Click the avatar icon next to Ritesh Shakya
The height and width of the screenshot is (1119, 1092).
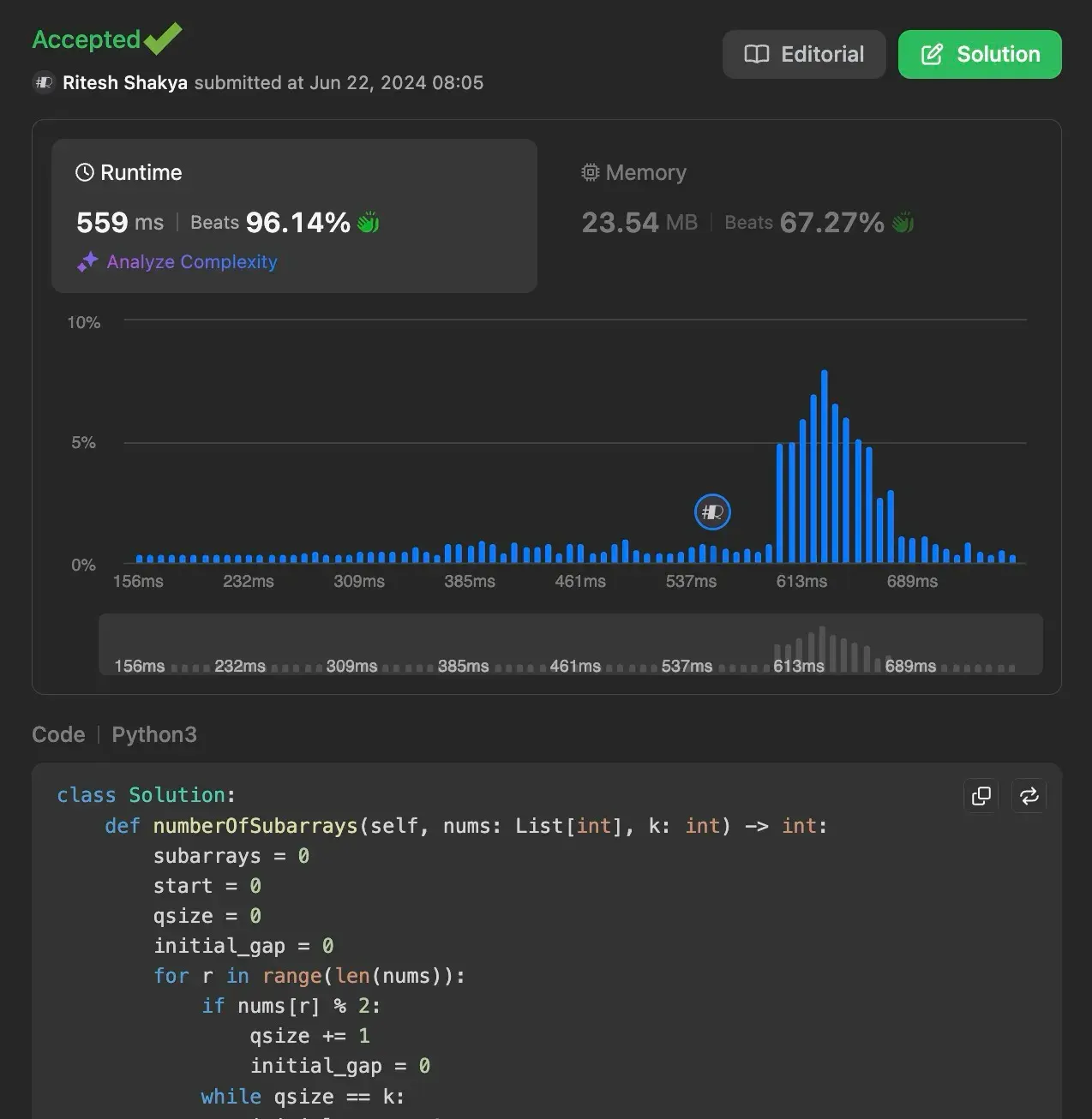point(44,83)
